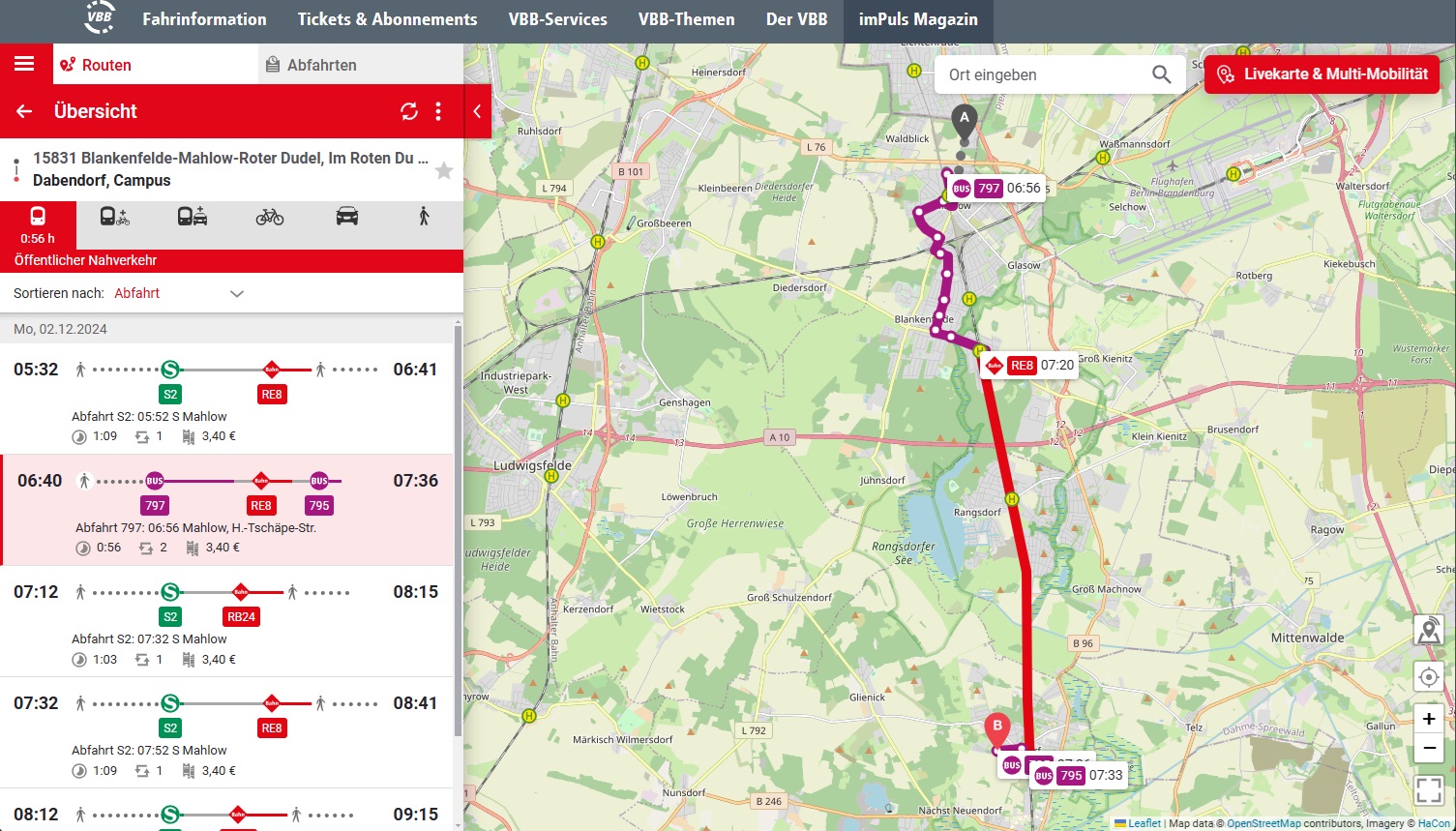Refresh the route results
The height and width of the screenshot is (831, 1456).
[409, 111]
